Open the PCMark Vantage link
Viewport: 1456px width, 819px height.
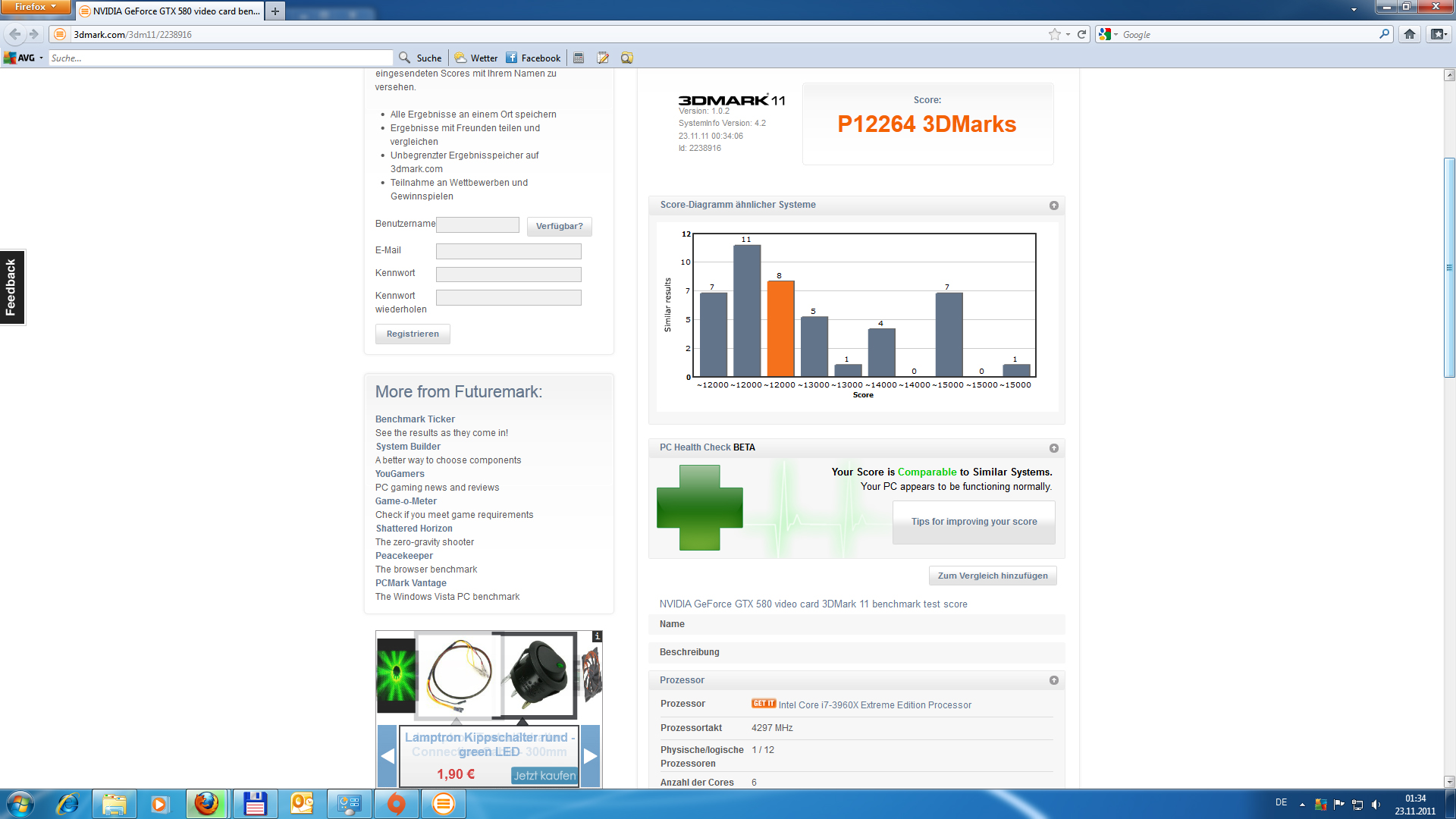click(411, 583)
